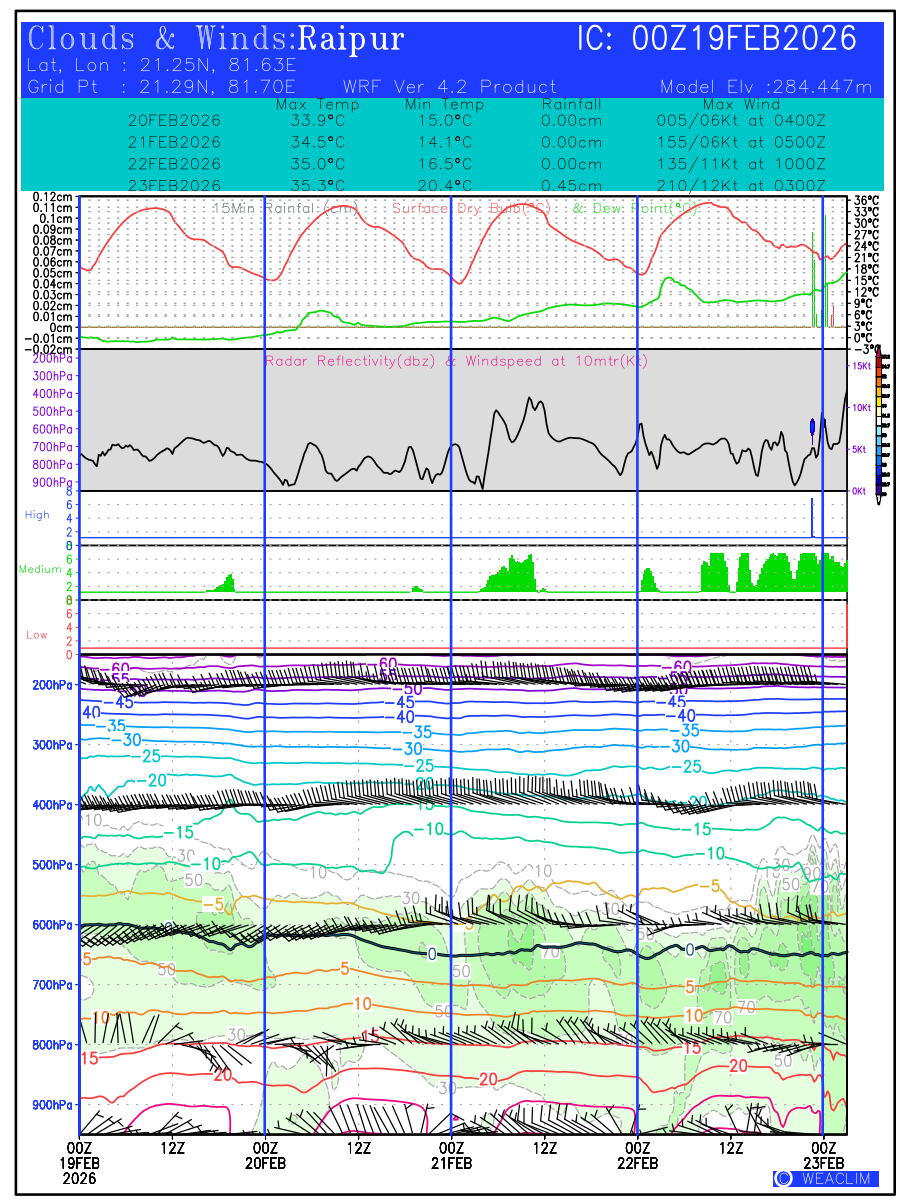Select the 00Z 20FEB time axis label
900x1200 pixels.
pos(264,1155)
